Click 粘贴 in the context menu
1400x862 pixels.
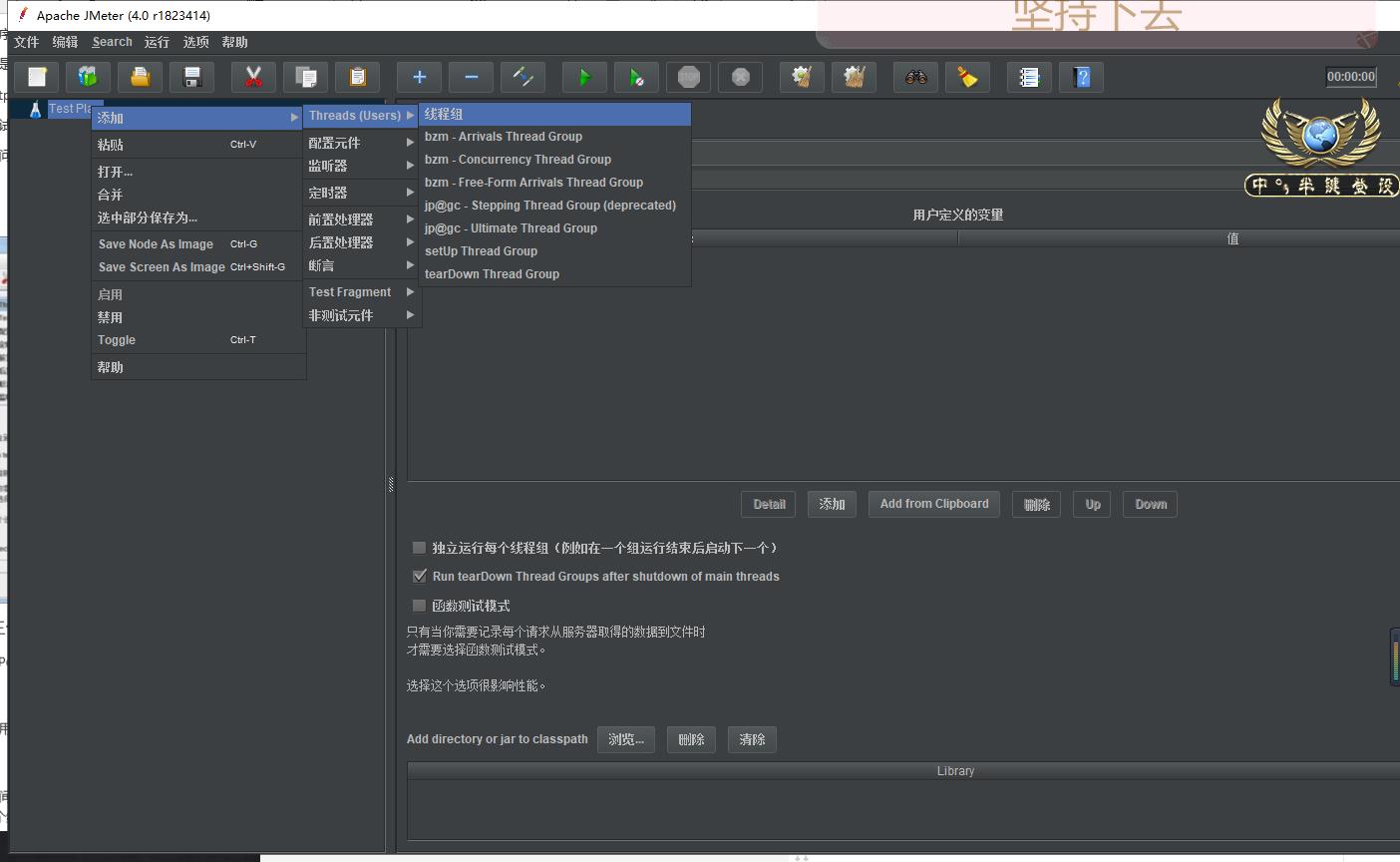pos(197,145)
